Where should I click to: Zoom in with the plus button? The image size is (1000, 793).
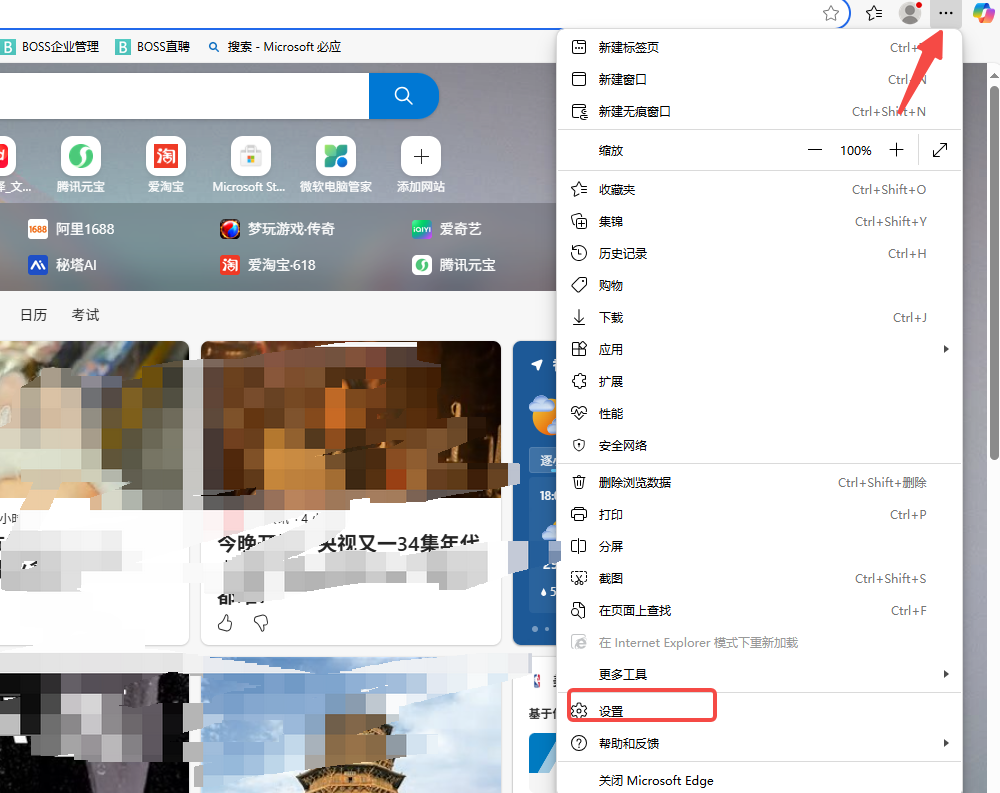pyautogui.click(x=896, y=150)
